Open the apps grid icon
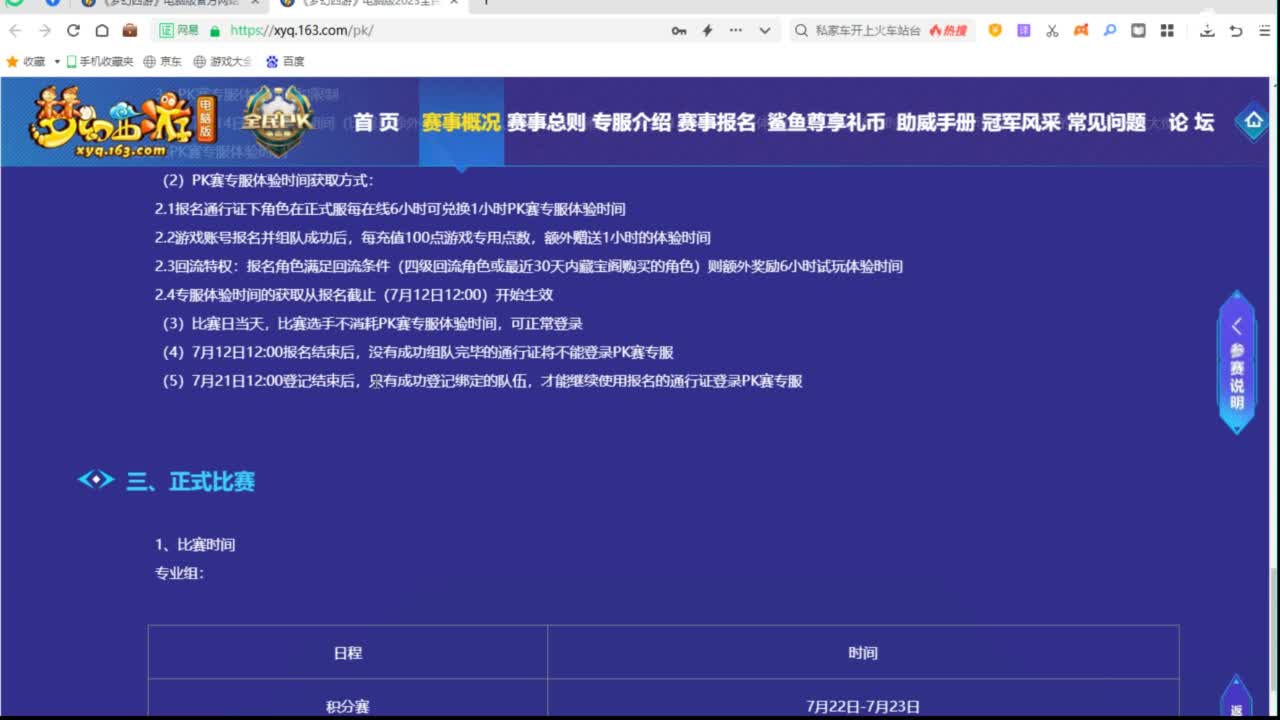This screenshot has height=720, width=1280. pos(1166,31)
